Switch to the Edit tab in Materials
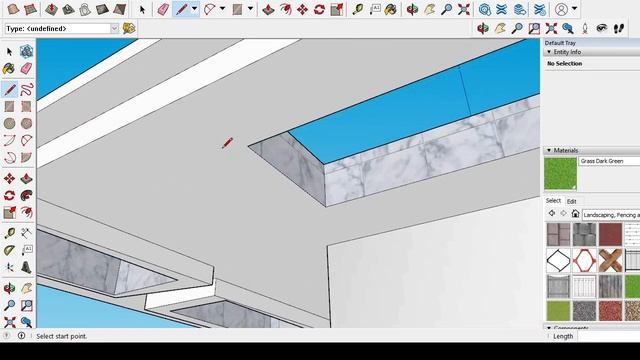Viewport: 640px width, 360px height. [572, 201]
